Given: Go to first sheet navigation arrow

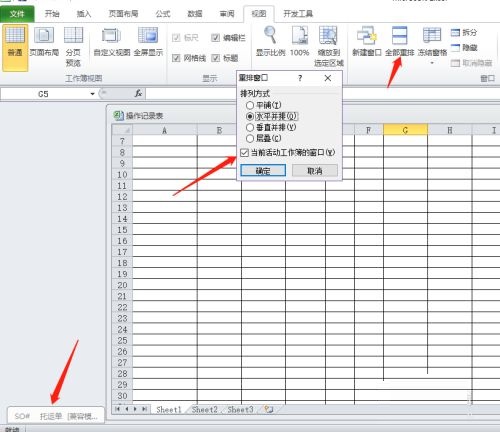Looking at the screenshot, I should pyautogui.click(x=117, y=409).
